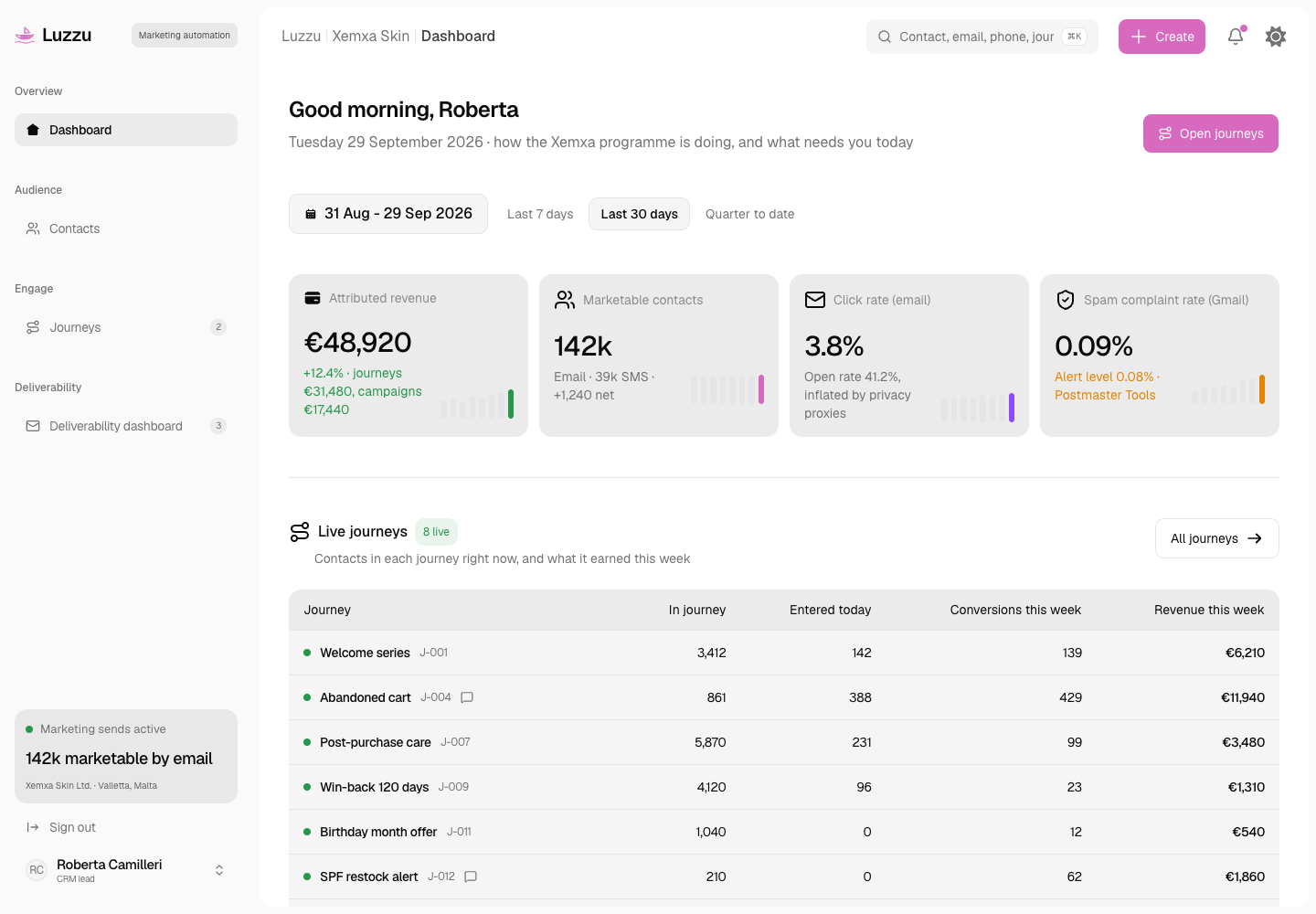The image size is (1316, 914).
Task: Click the Sign out arrow icon
Action: pos(33,827)
